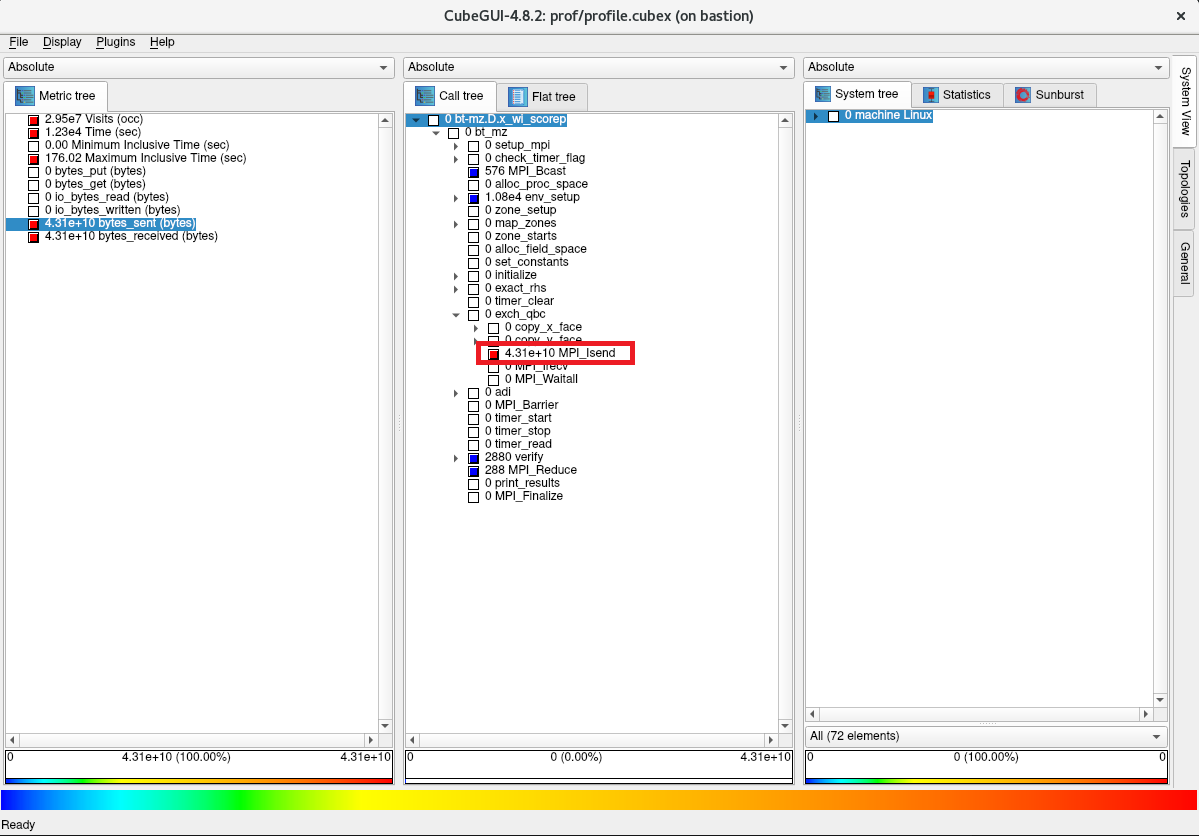Viewport: 1199px width, 836px height.
Task: Click the Metric tree tab icon
Action: point(25,96)
